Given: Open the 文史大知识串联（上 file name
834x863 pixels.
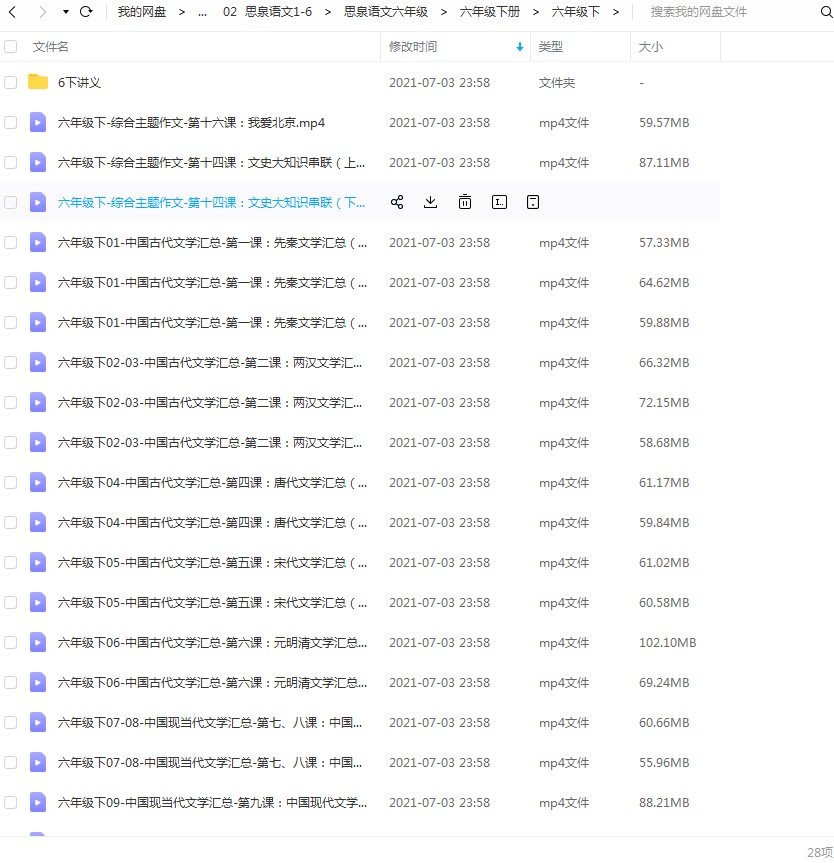Looking at the screenshot, I should 211,162.
